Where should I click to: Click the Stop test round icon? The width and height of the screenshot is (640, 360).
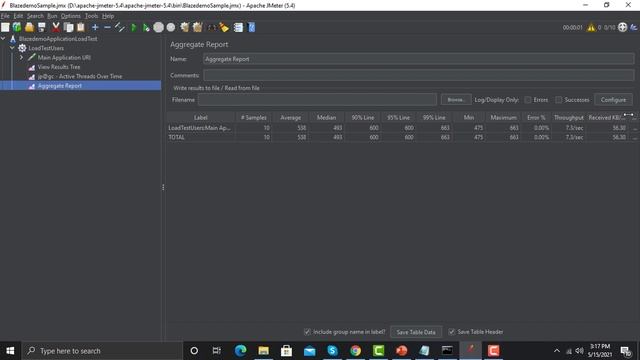[159, 27]
